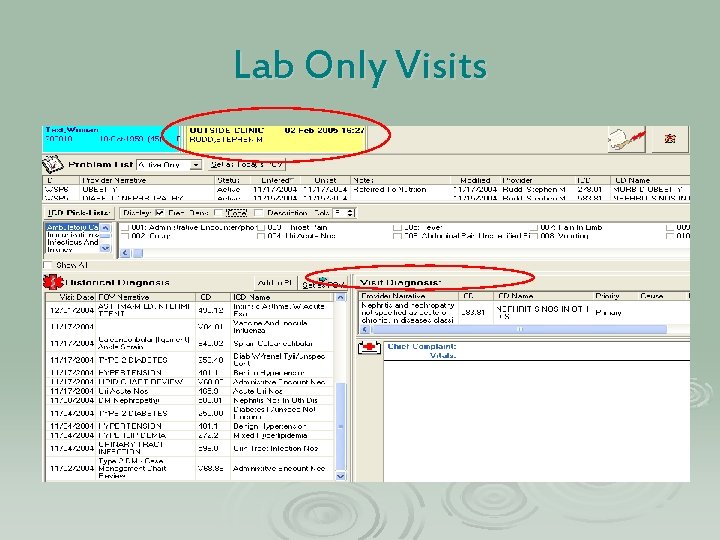Select Immunizations pick list category
The width and height of the screenshot is (720, 540).
[x=73, y=235]
